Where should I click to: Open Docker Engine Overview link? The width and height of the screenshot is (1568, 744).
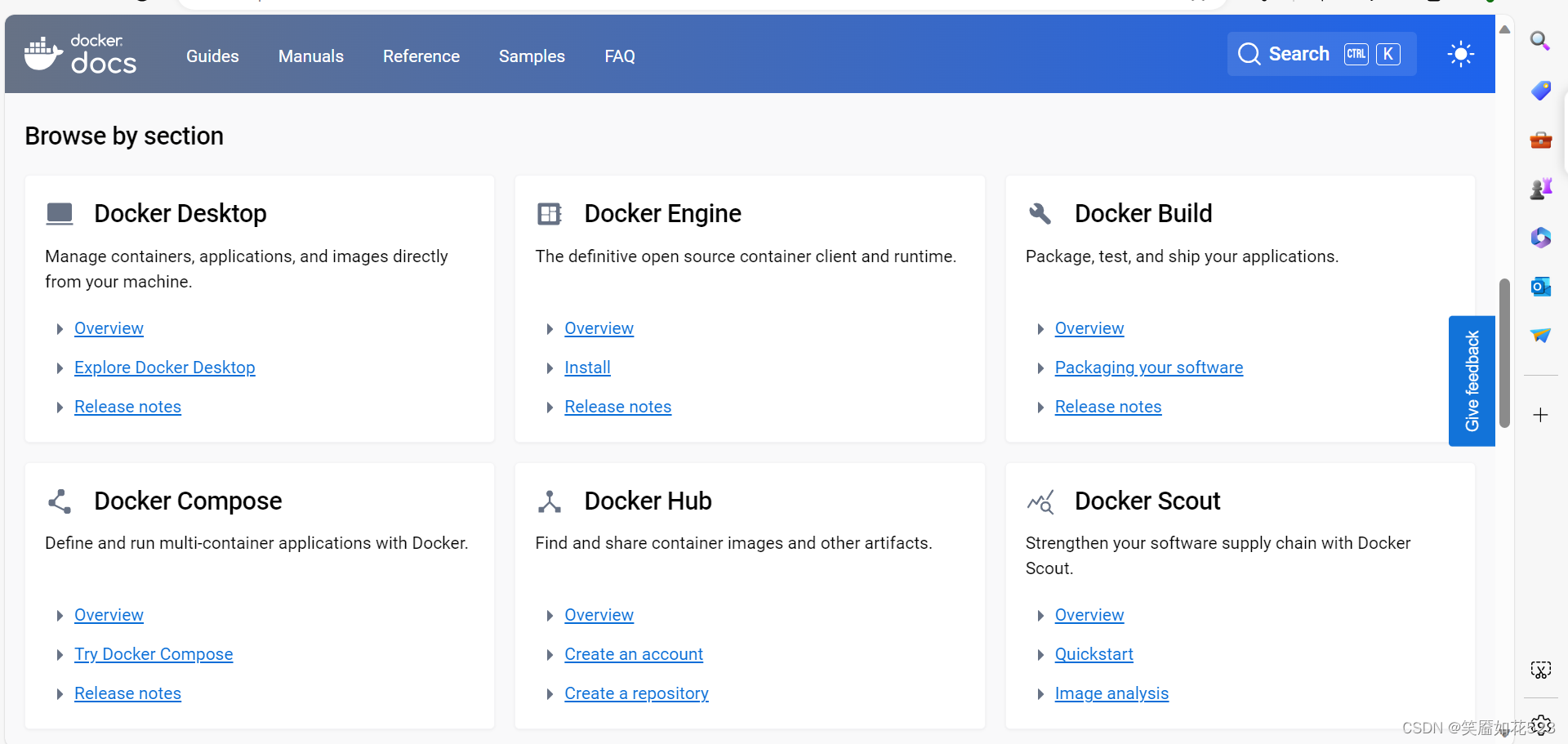point(599,328)
